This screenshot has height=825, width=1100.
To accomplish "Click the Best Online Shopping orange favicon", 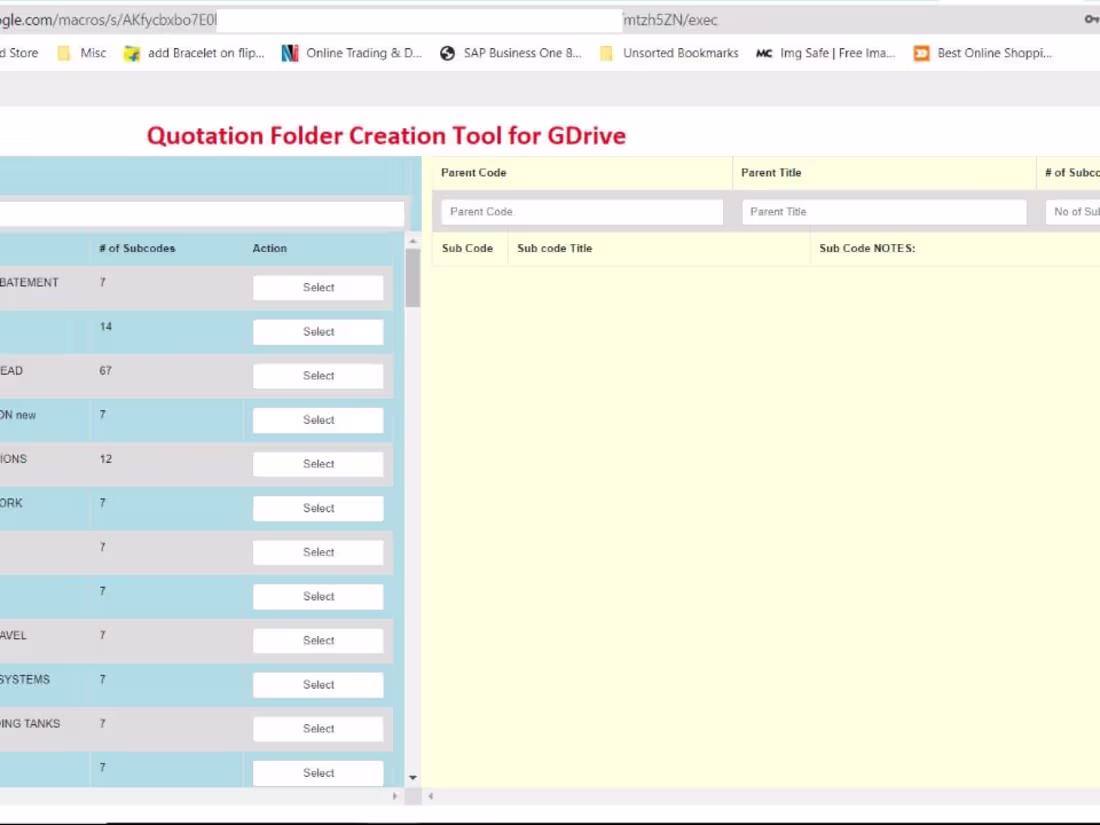I will click(920, 53).
